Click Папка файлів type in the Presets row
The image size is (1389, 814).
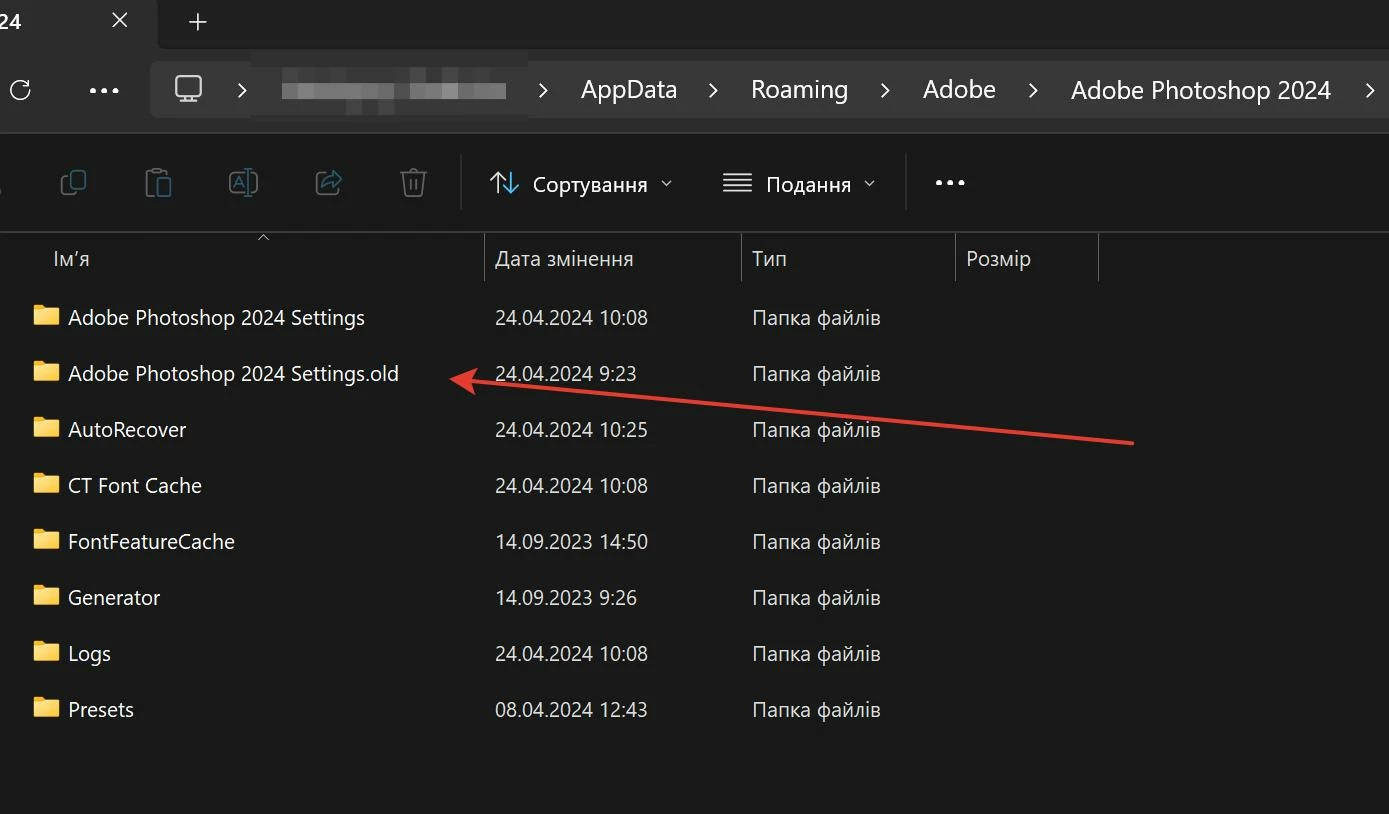(x=816, y=710)
